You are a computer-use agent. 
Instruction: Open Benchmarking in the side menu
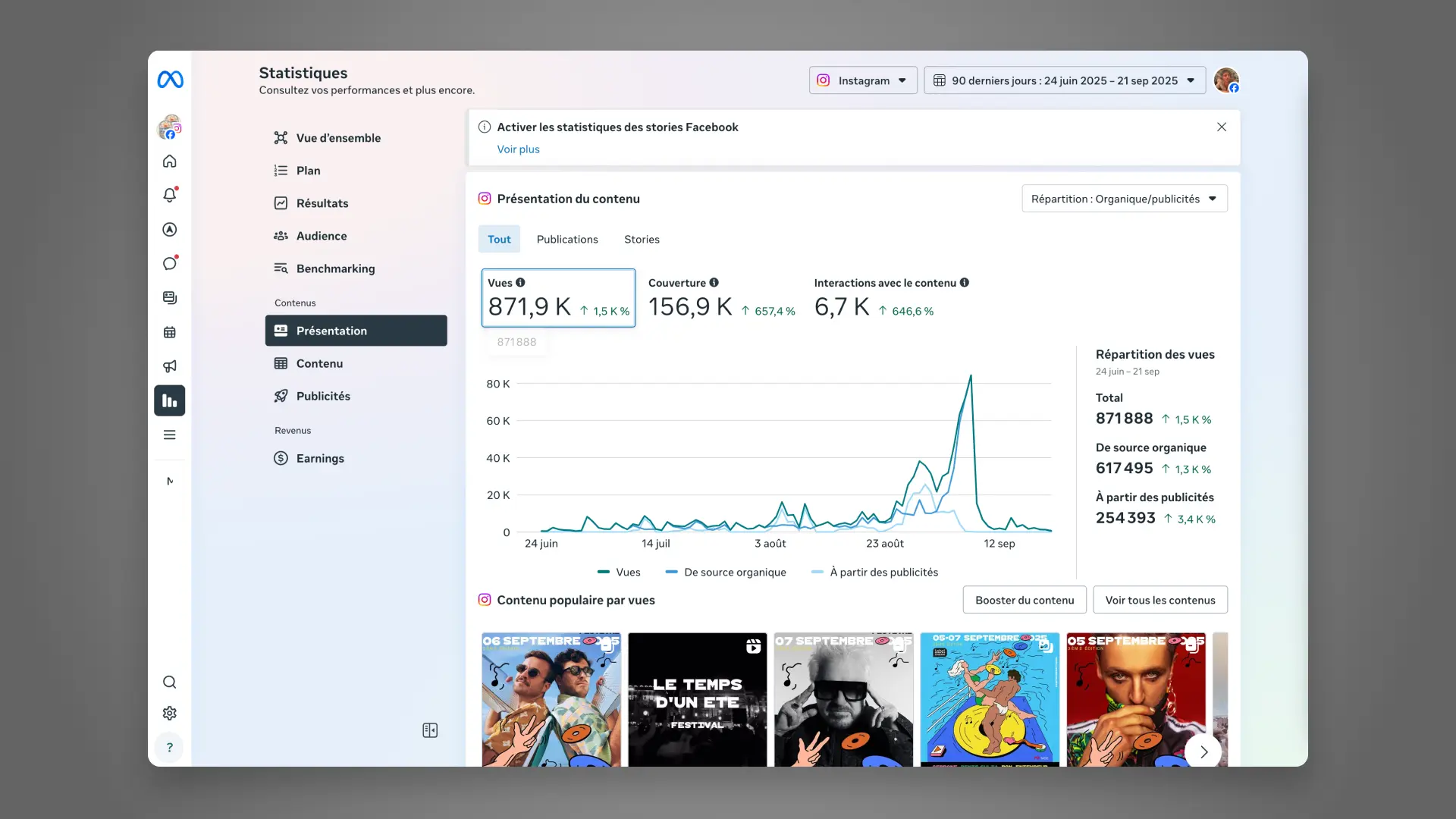click(x=335, y=268)
